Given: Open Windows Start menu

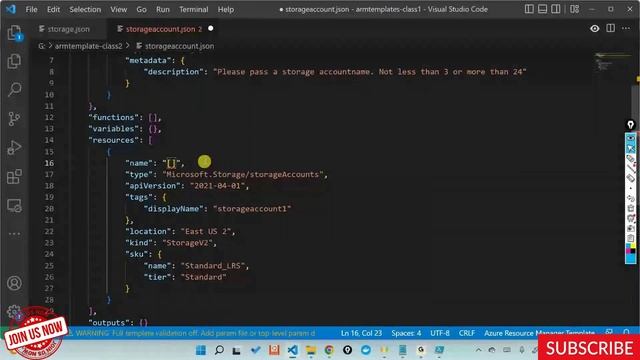Looking at the screenshot, I should point(201,350).
